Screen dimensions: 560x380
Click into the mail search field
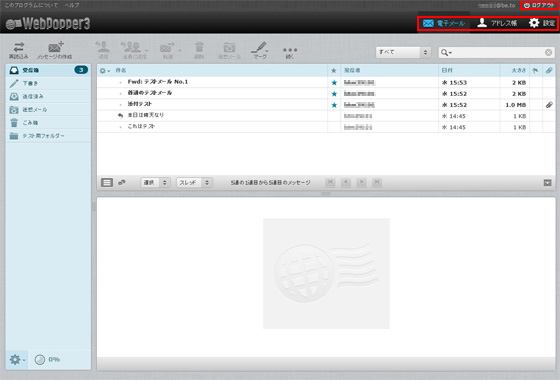coord(498,53)
